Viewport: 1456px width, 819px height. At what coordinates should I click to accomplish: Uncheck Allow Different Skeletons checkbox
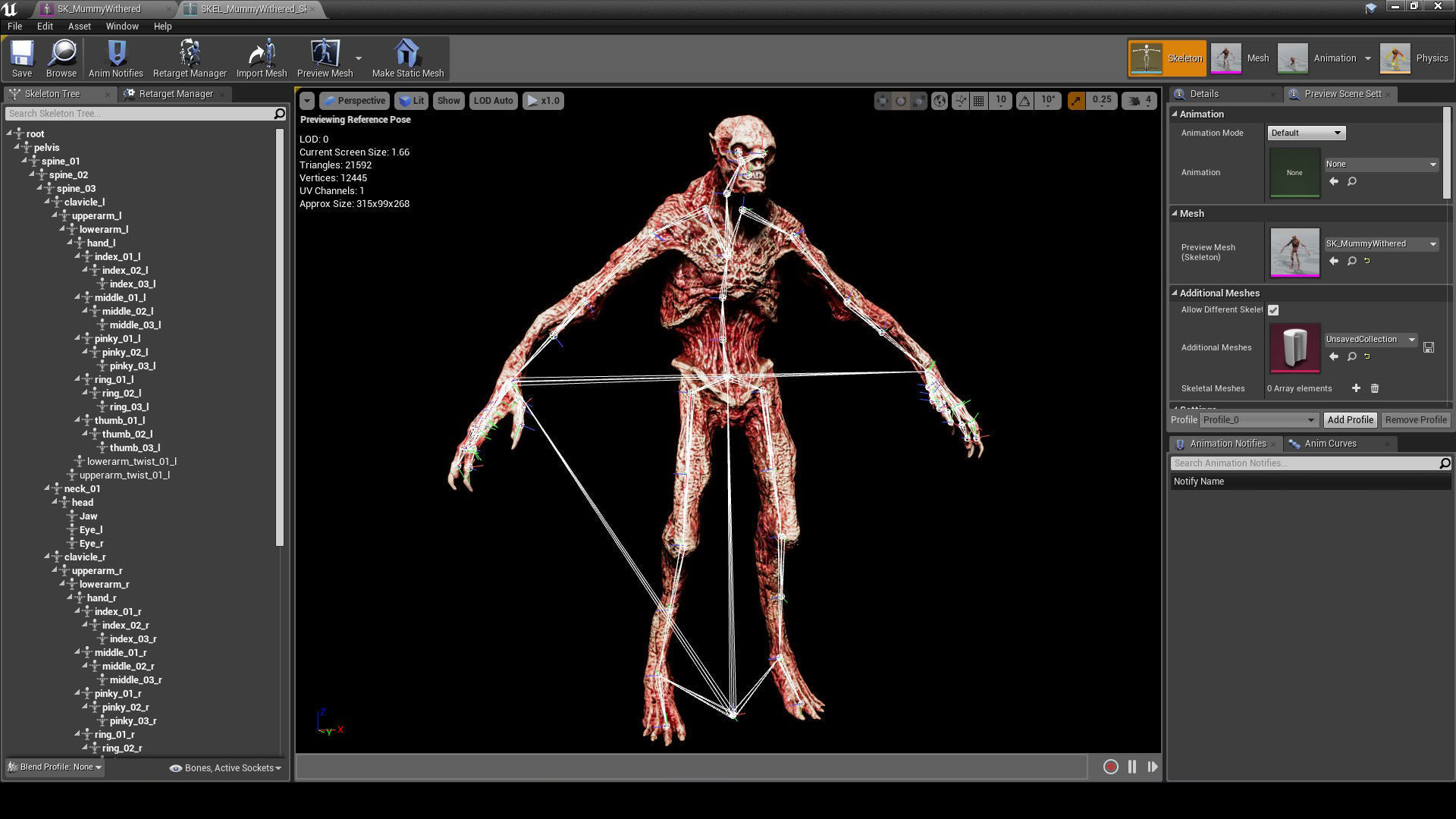point(1273,310)
